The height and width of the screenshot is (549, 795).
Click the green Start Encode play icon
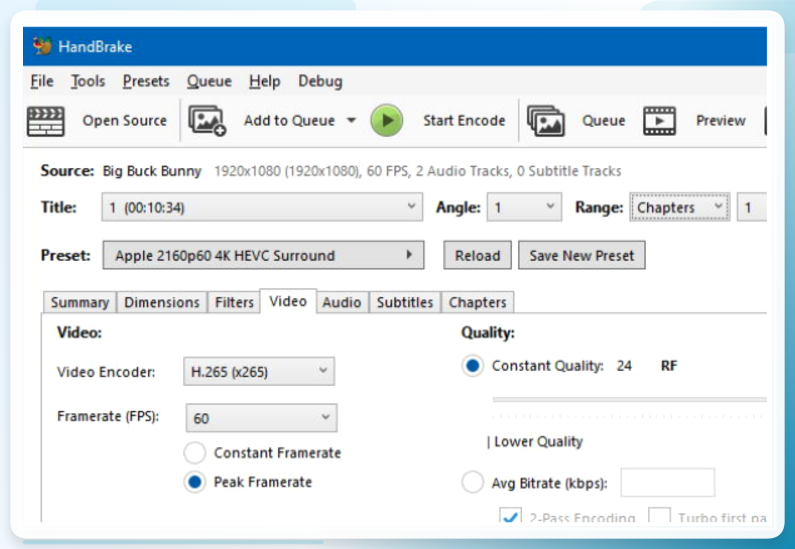tap(387, 121)
